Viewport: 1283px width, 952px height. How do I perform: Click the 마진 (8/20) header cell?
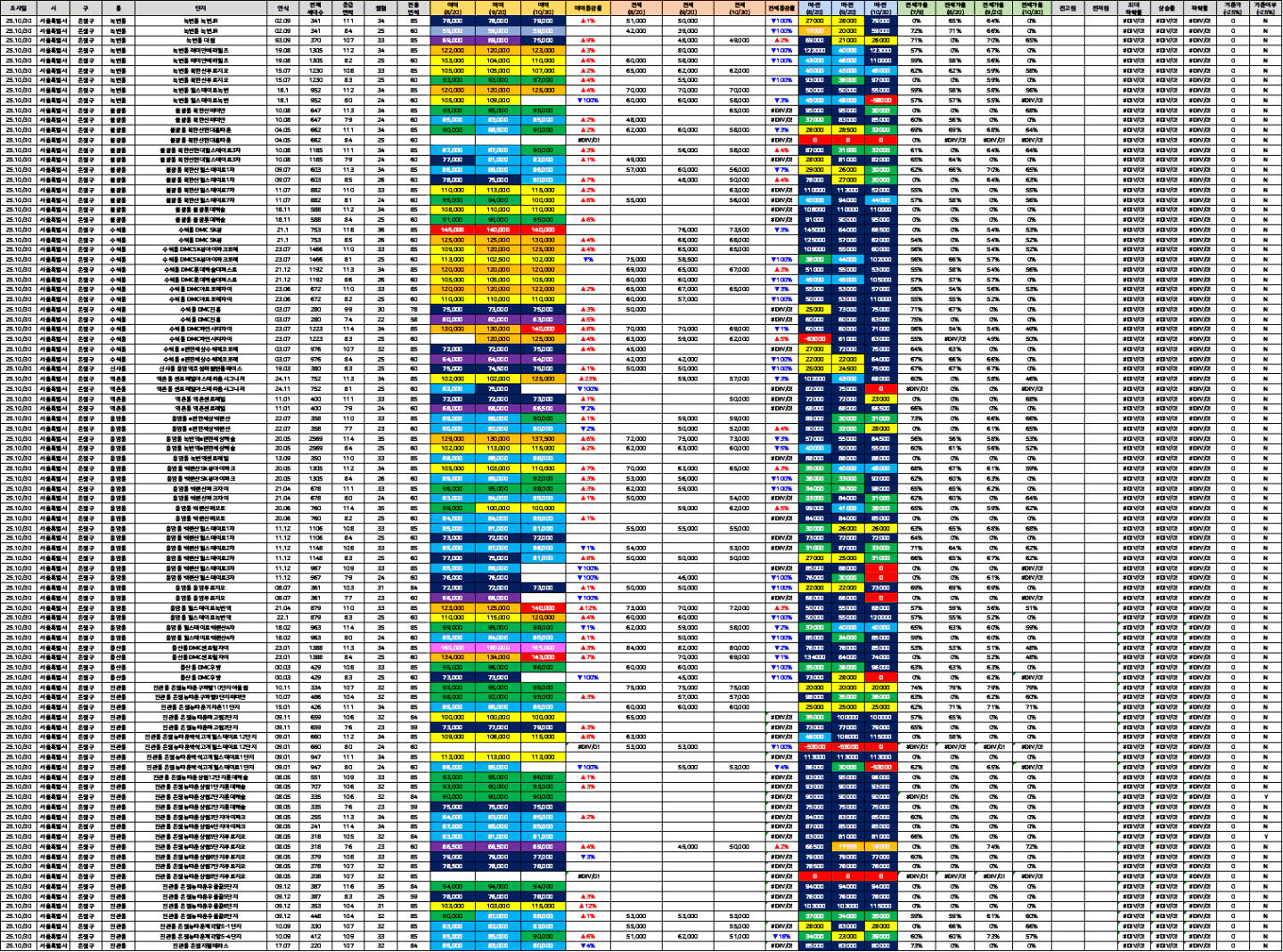coord(814,8)
